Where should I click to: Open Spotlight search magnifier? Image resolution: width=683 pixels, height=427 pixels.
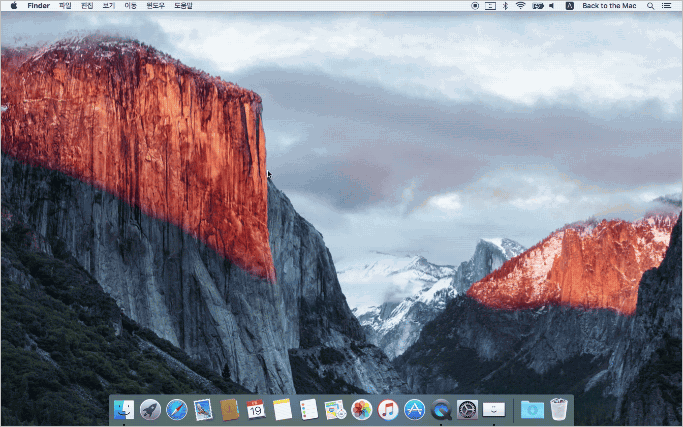[x=650, y=6]
